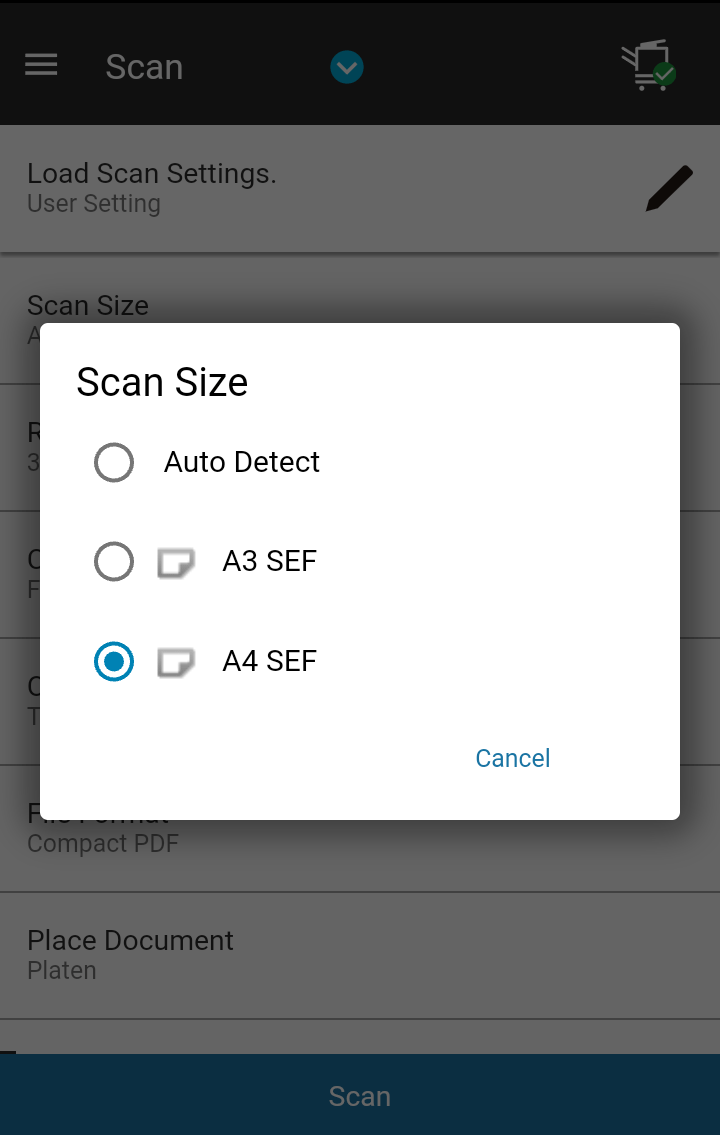
Task: Click the A4 SEF paper icon
Action: coord(176,663)
